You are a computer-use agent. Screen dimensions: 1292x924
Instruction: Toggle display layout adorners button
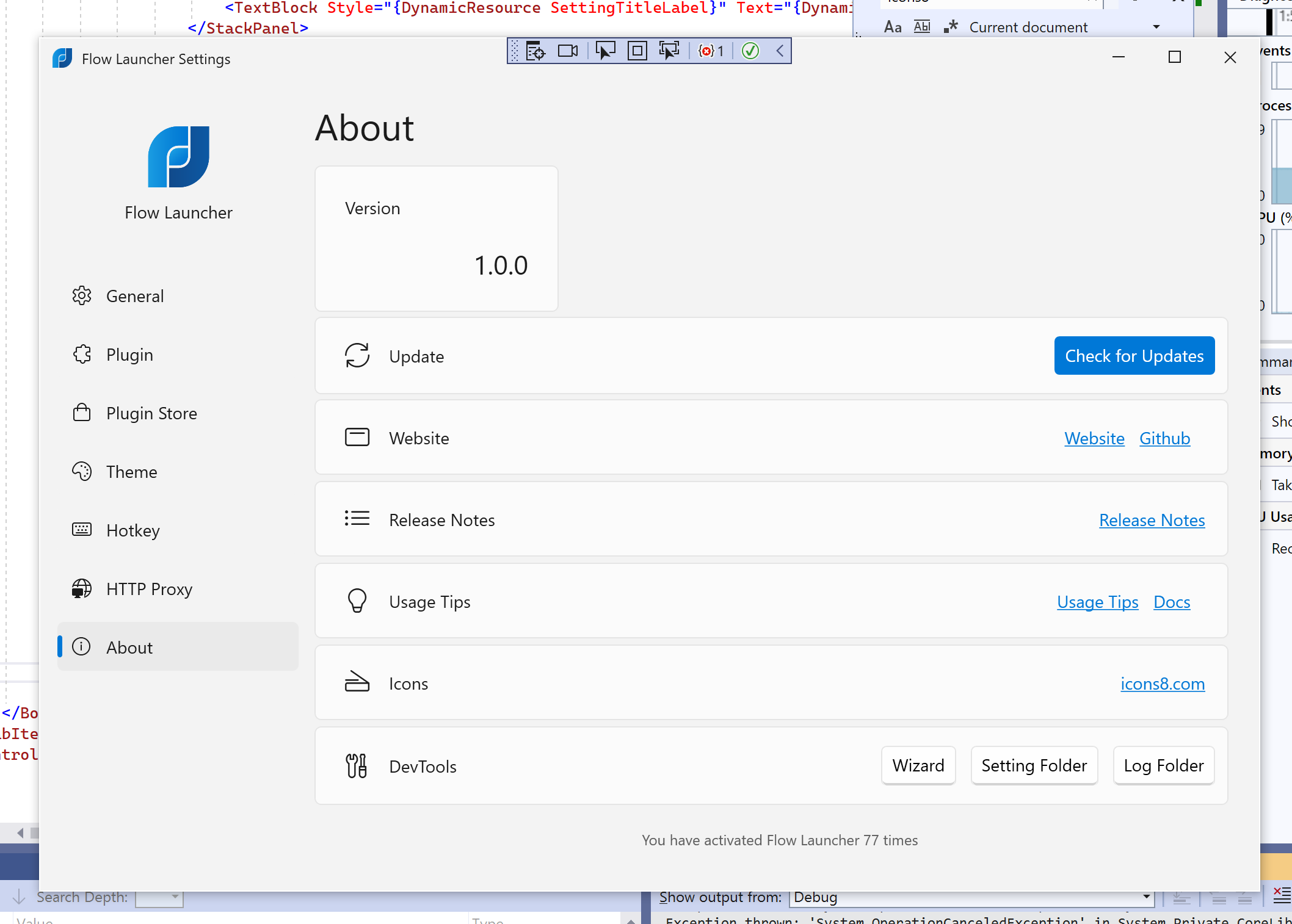coord(637,51)
